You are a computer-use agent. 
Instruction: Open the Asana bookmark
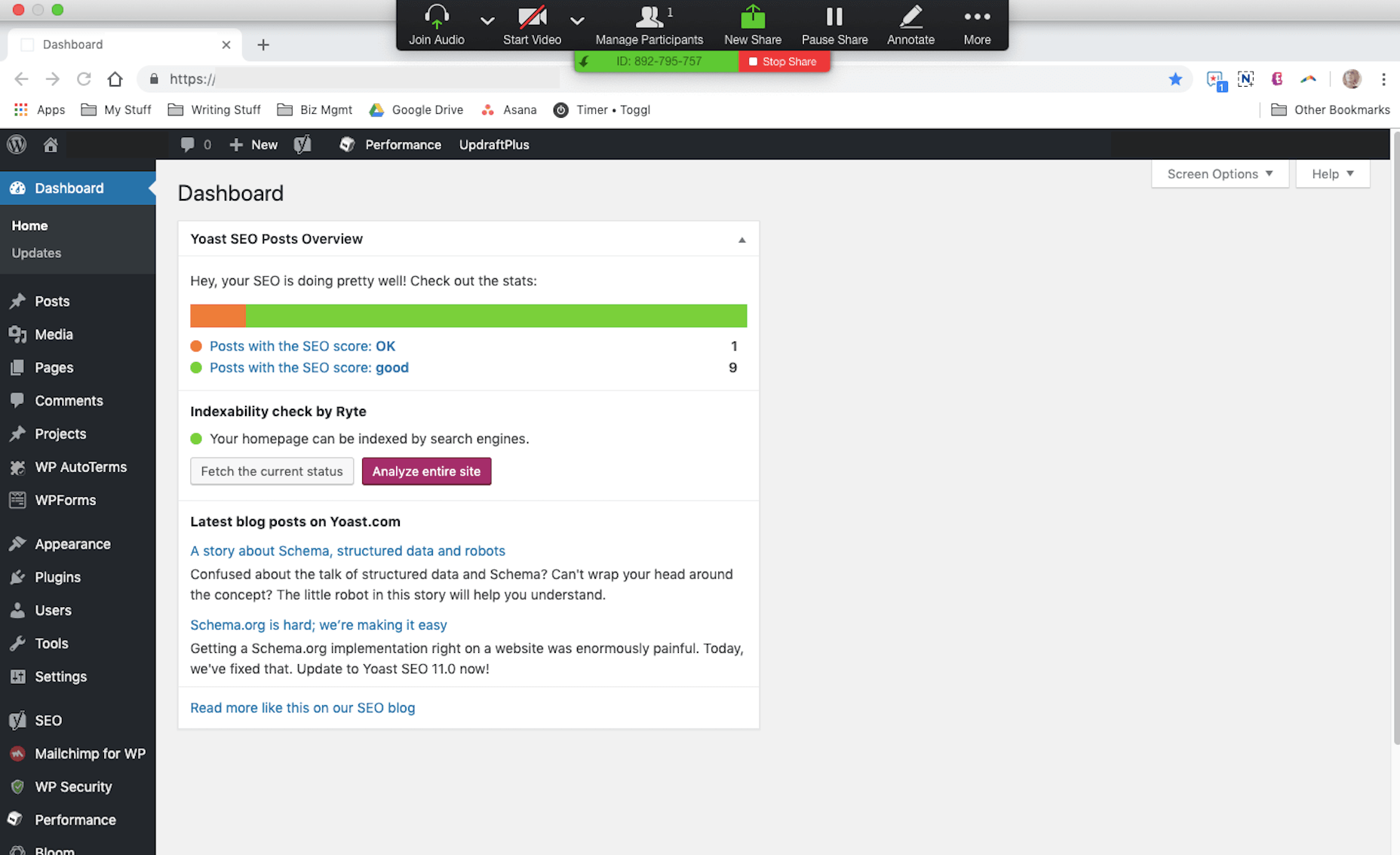tap(509, 110)
